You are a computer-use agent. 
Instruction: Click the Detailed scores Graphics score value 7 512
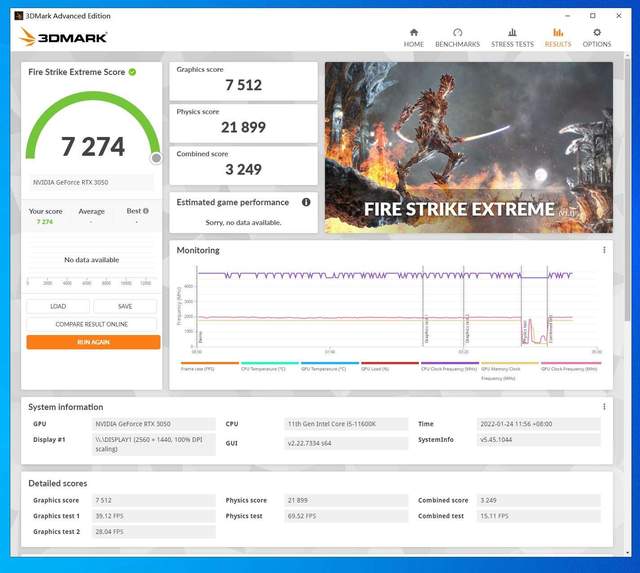pyautogui.click(x=153, y=500)
